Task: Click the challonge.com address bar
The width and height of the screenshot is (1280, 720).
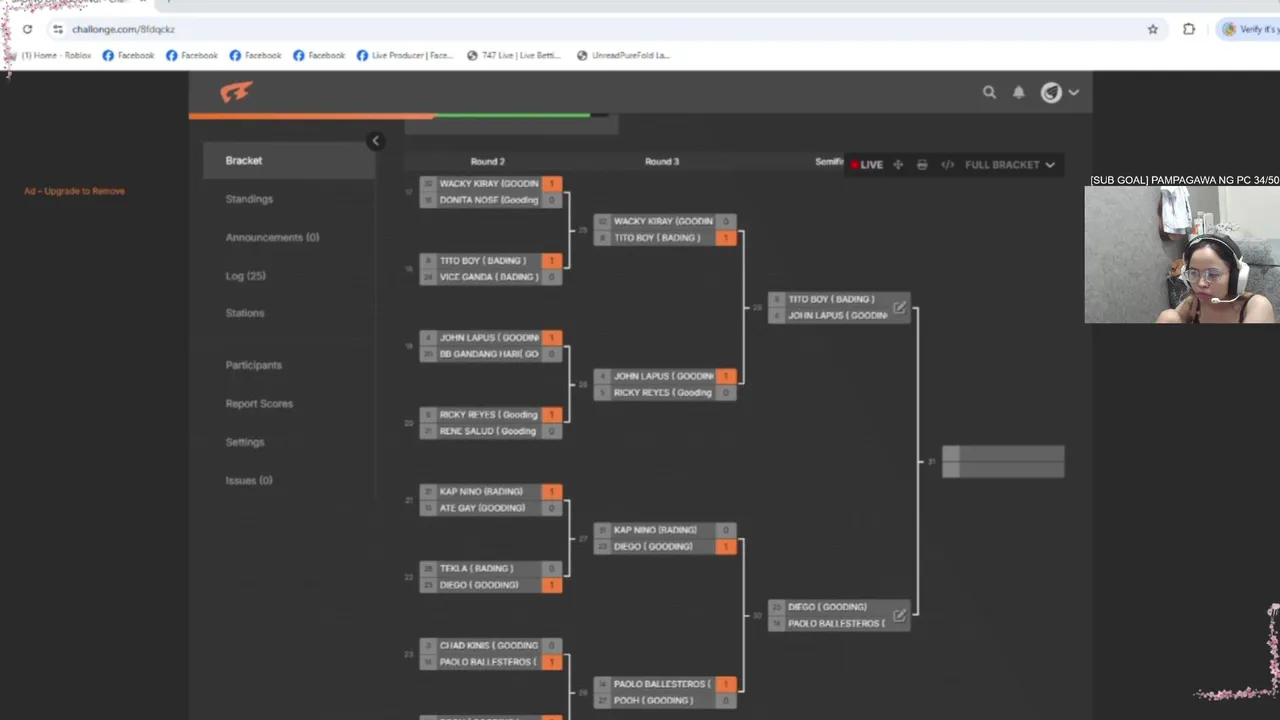Action: 600,29
